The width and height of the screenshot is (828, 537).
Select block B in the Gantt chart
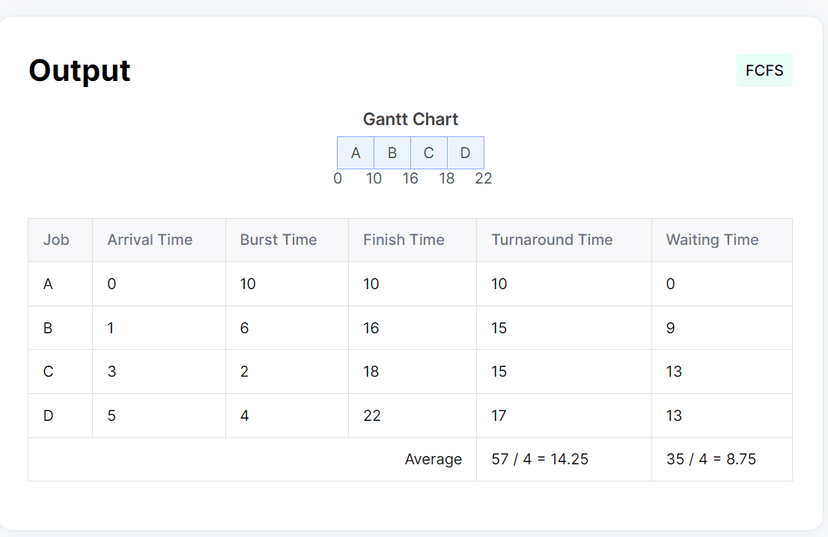[x=392, y=153]
